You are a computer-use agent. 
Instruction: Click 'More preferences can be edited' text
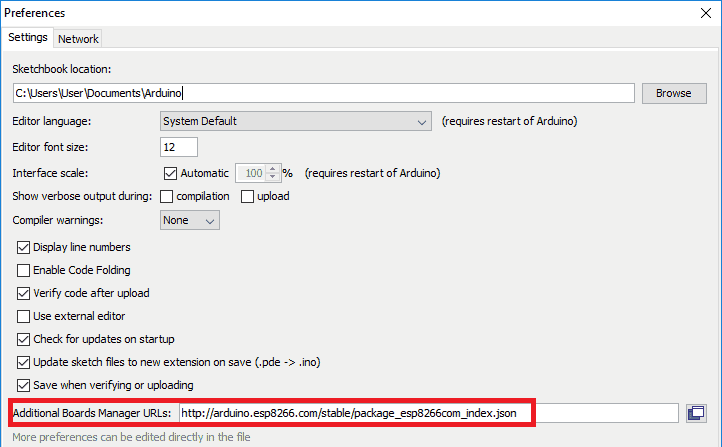pyautogui.click(x=131, y=437)
